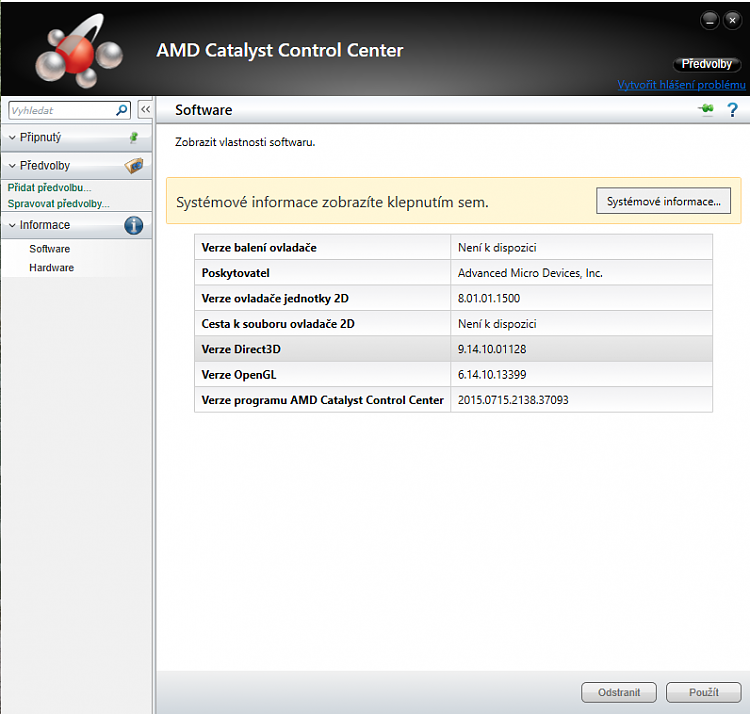
Task: Click the AMD Catalyst molecule logo
Action: point(78,52)
